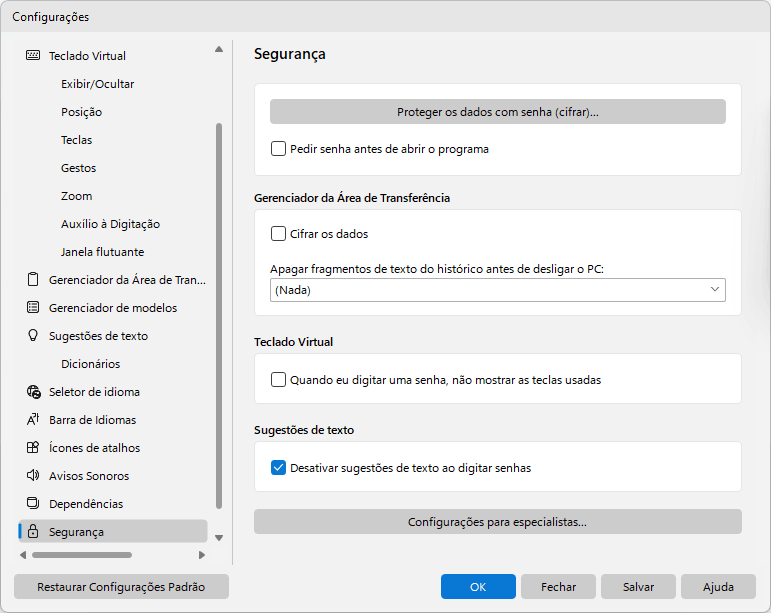The image size is (771, 613).
Task: Enable Pedir senha antes de abrir o programa
Action: 278,148
